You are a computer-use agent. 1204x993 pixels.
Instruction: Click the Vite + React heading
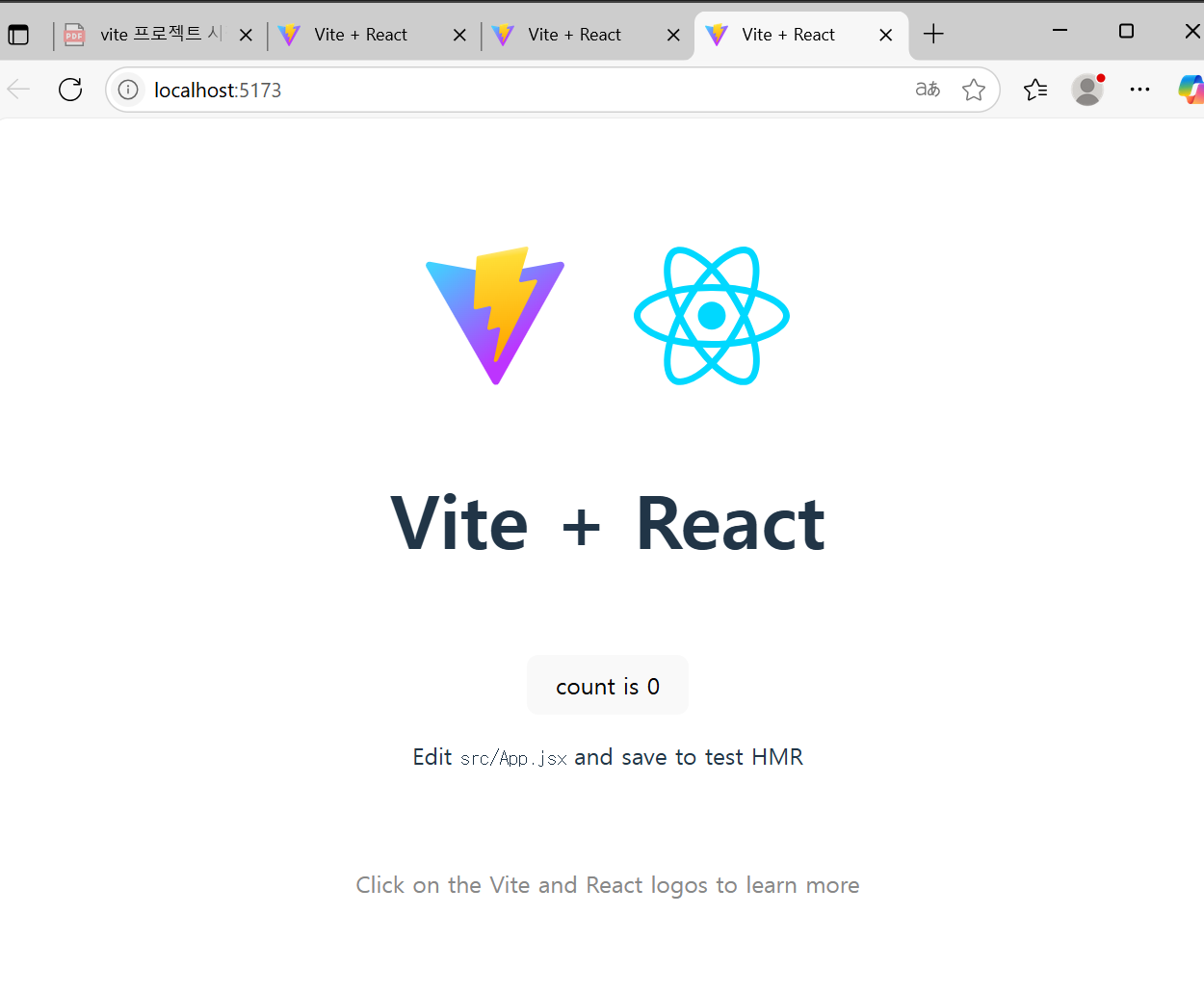coord(608,524)
